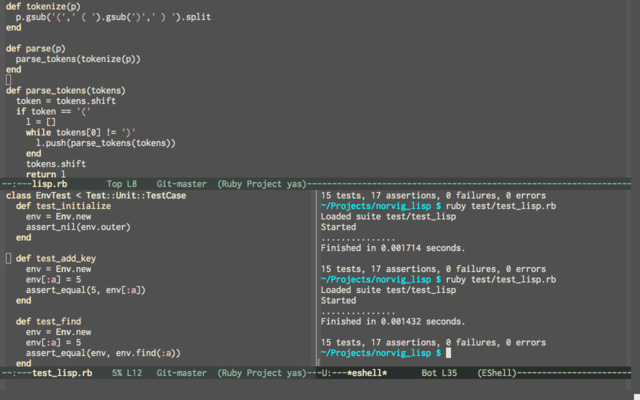Click '(Ruby Project yas)' modes in lisp.rb mode line
Viewport: 640px width, 400px height.
tap(262, 184)
